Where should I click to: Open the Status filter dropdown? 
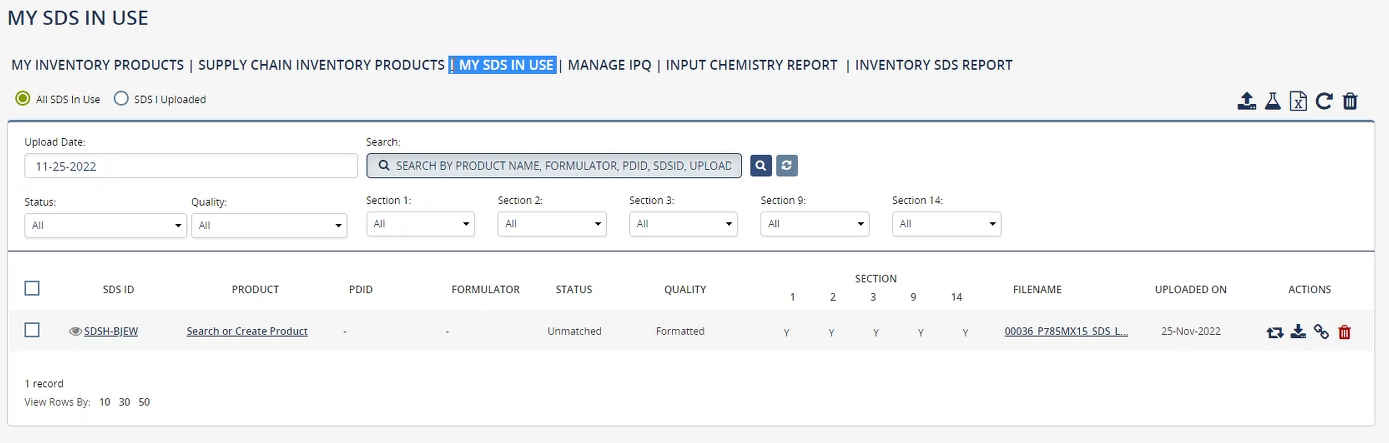click(x=105, y=225)
